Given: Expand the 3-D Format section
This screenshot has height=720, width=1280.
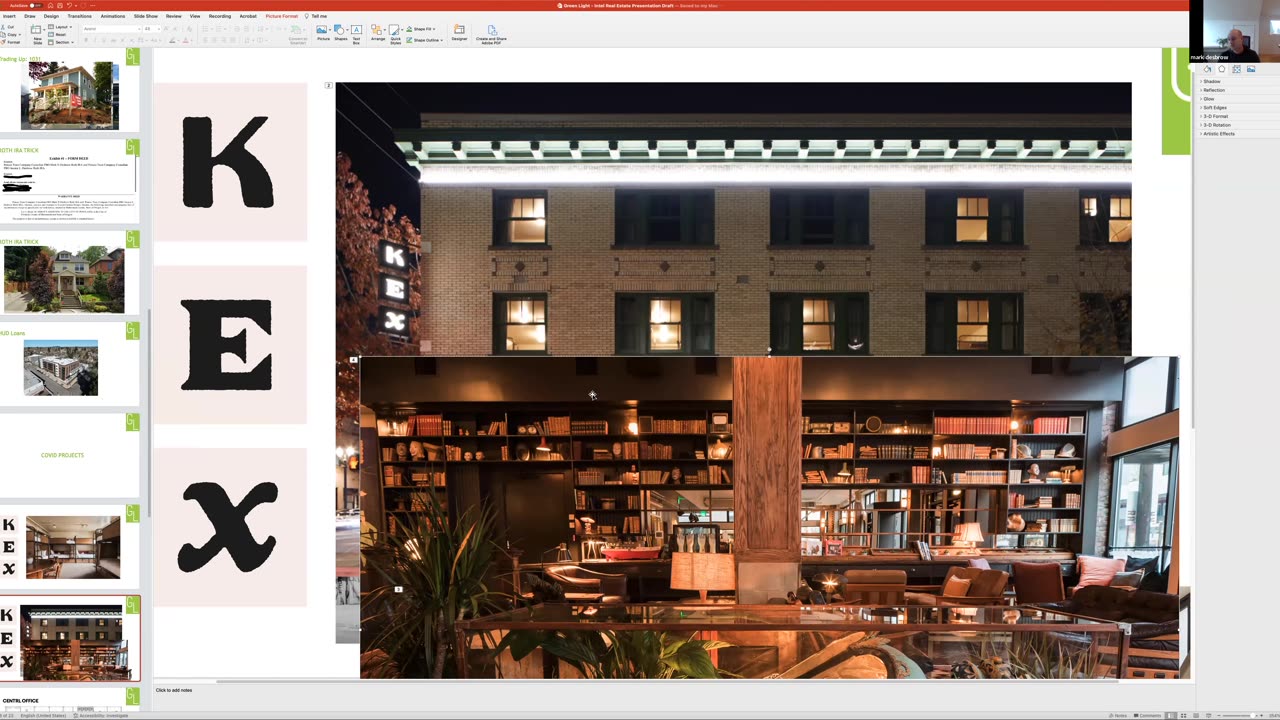Looking at the screenshot, I should [x=1214, y=116].
